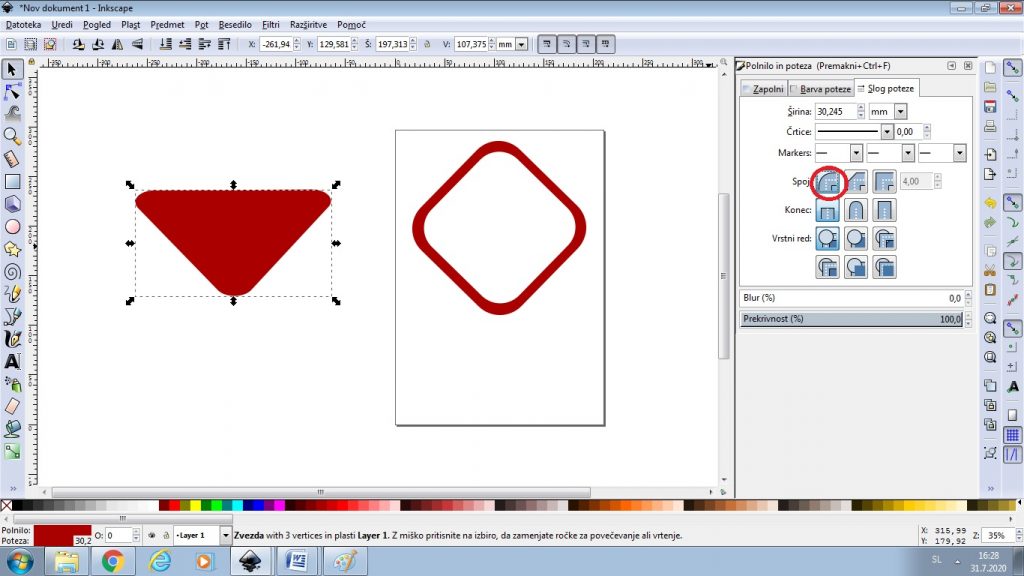Open the Uredi menu
The height and width of the screenshot is (576, 1024).
click(x=62, y=25)
